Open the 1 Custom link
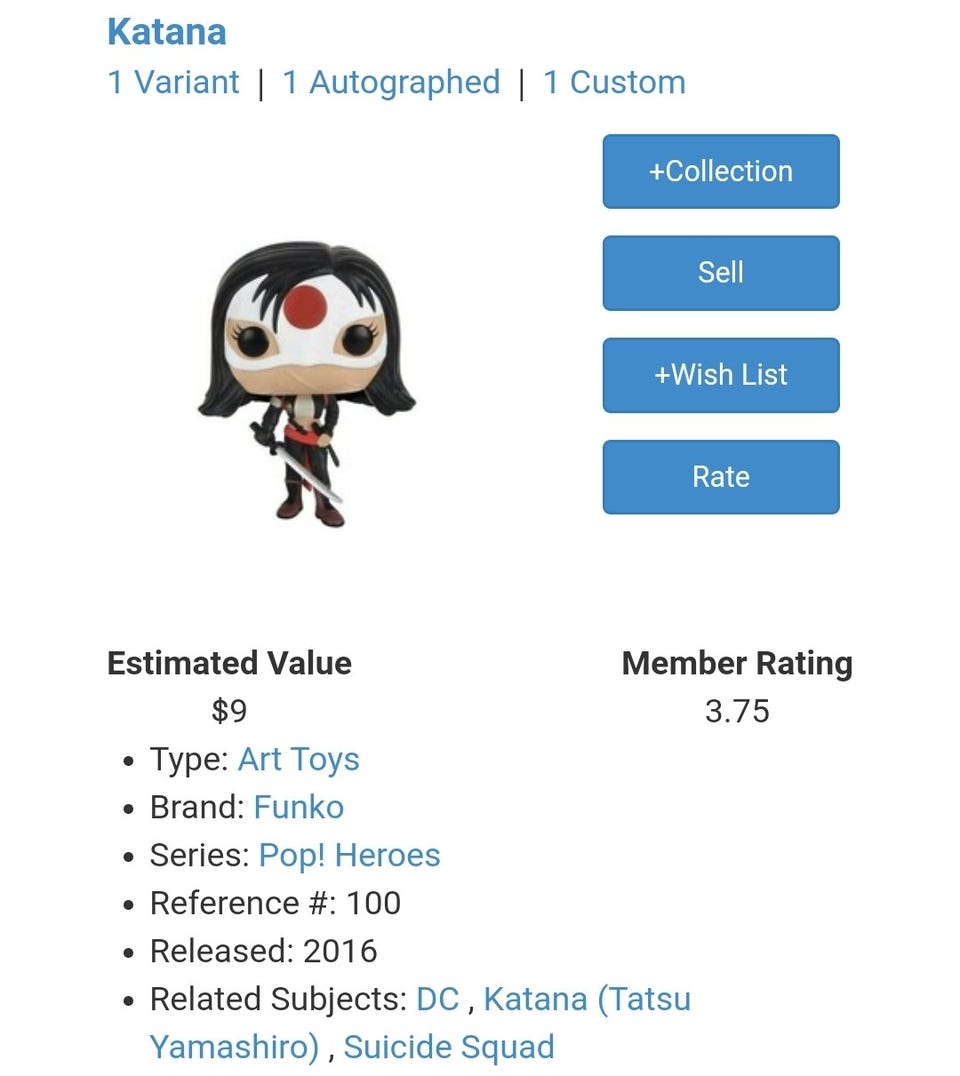Image resolution: width=960 pixels, height=1076 pixels. [614, 82]
